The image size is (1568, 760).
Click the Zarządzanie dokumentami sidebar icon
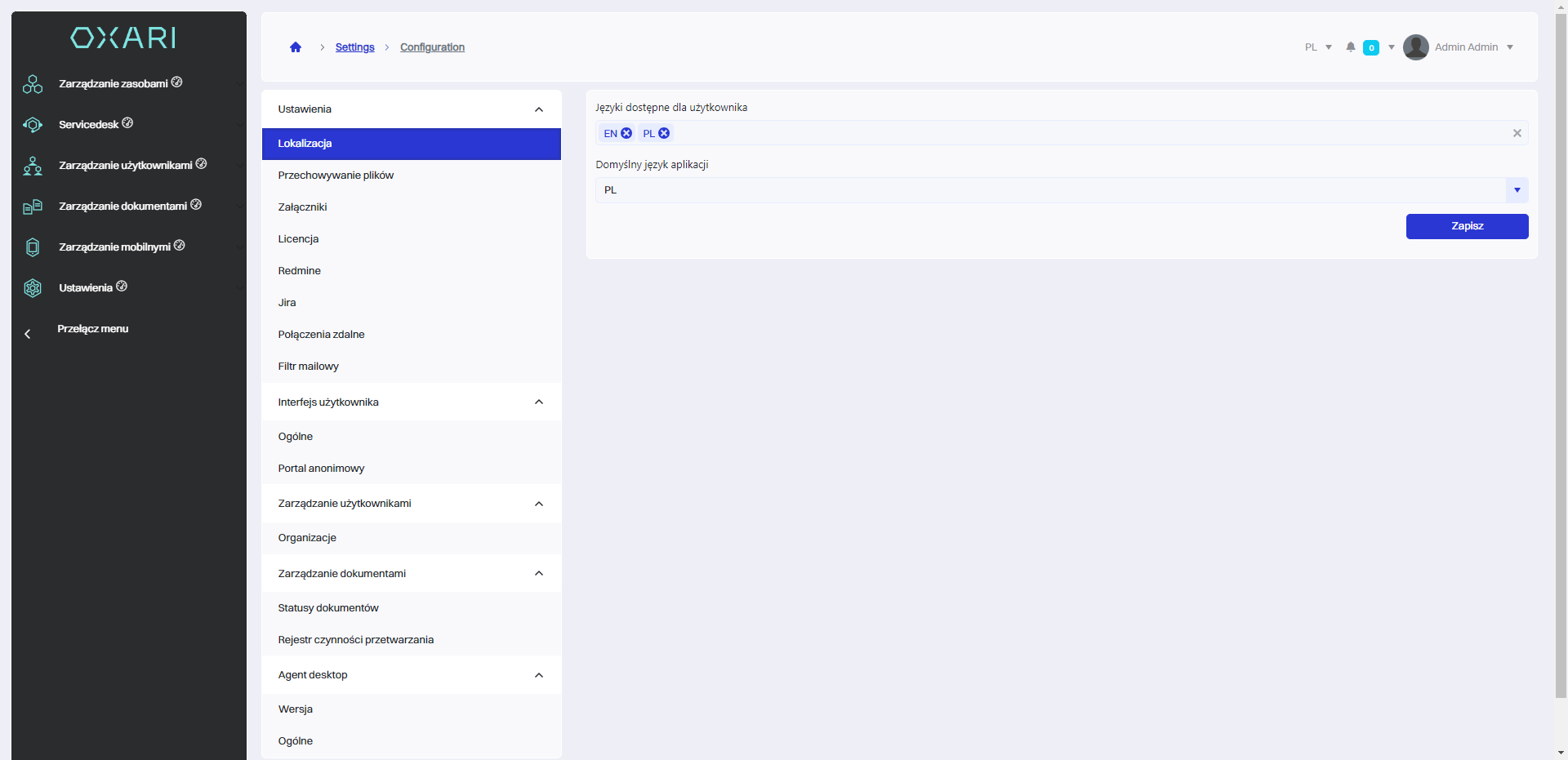(33, 207)
